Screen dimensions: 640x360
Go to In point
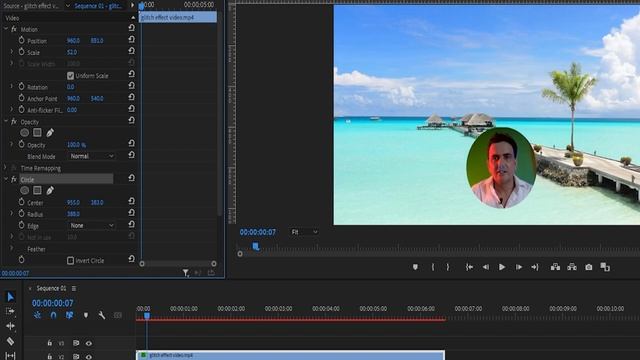(469, 267)
